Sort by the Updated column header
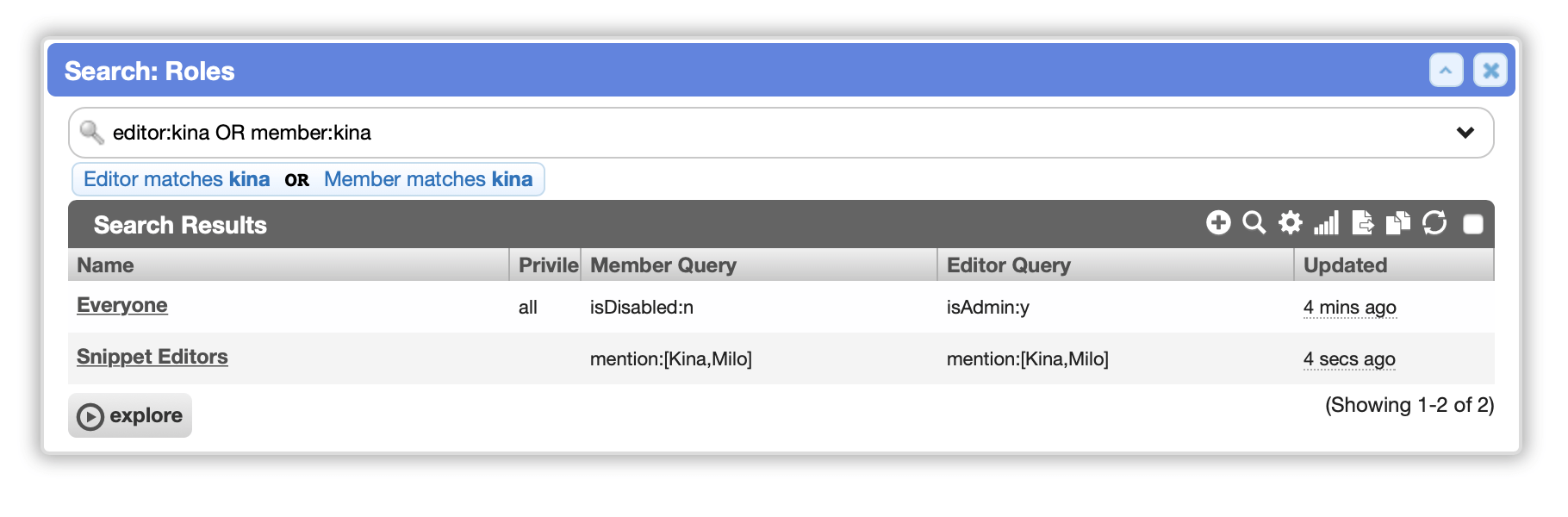This screenshot has width=1568, height=517. click(x=1394, y=265)
